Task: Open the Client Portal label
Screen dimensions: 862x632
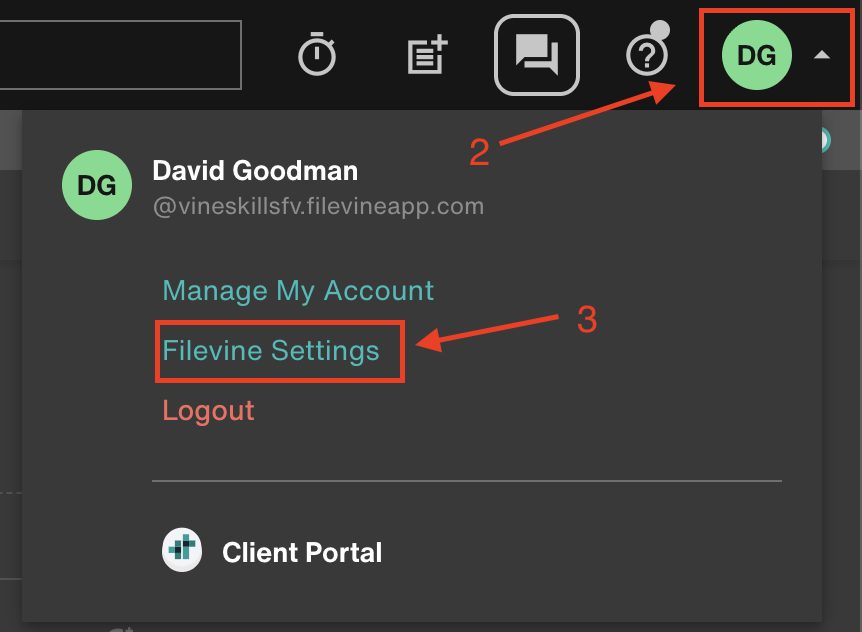Action: coord(302,552)
